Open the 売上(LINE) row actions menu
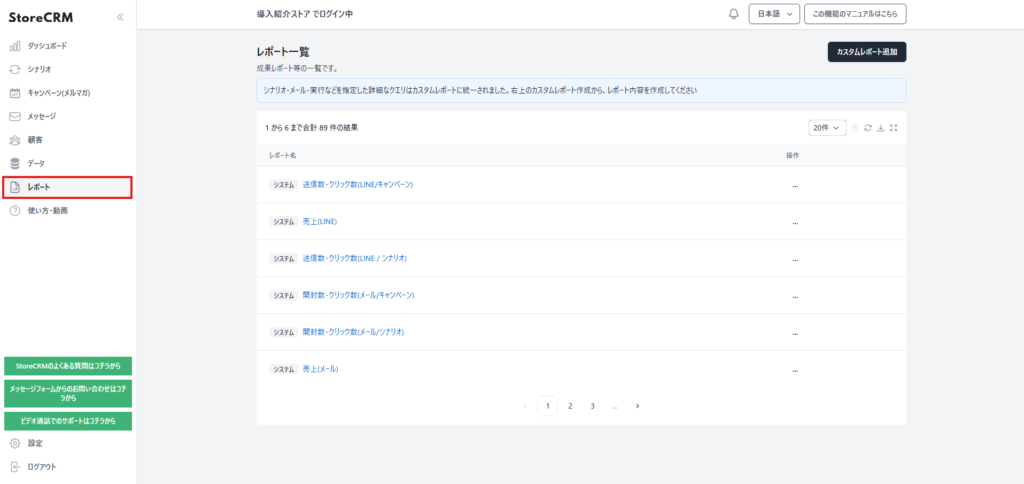The image size is (1024, 484). click(795, 222)
